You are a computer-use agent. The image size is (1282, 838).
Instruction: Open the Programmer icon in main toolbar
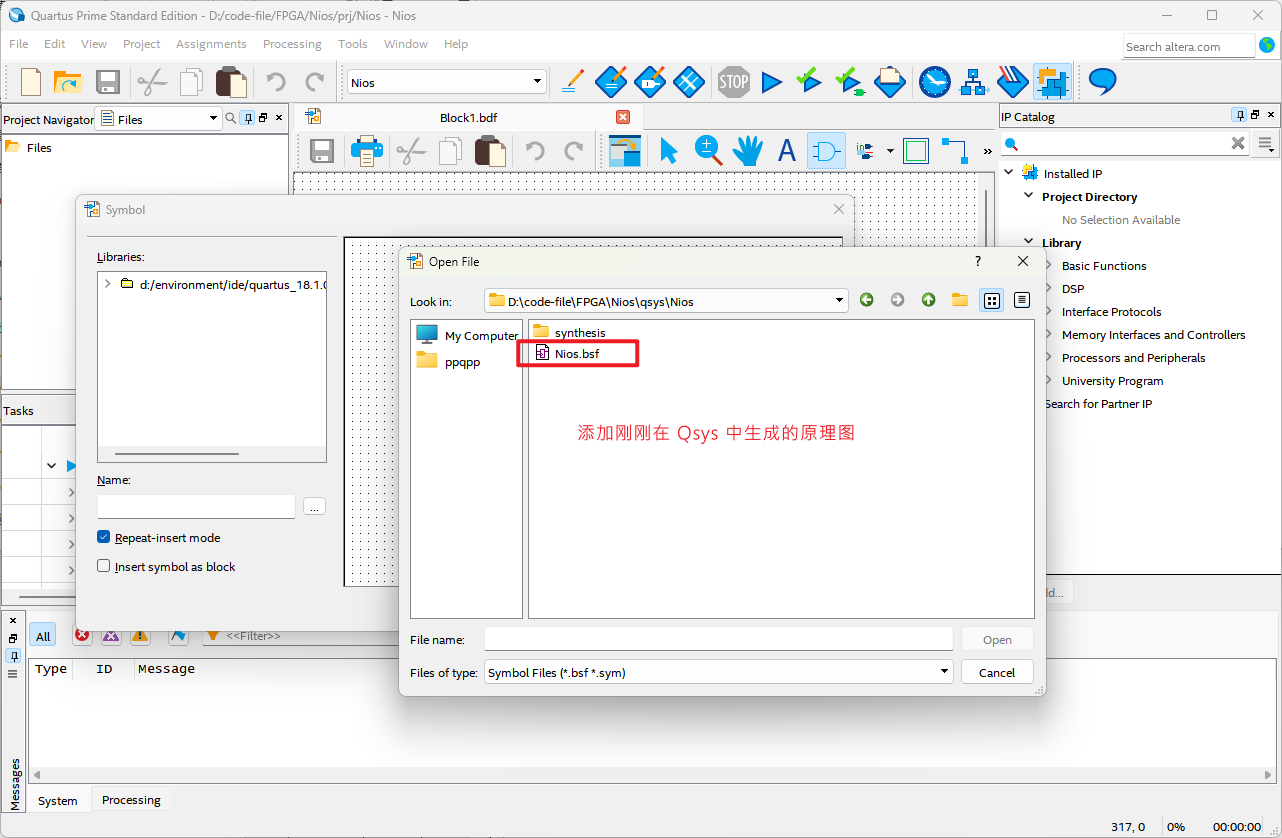click(1013, 82)
